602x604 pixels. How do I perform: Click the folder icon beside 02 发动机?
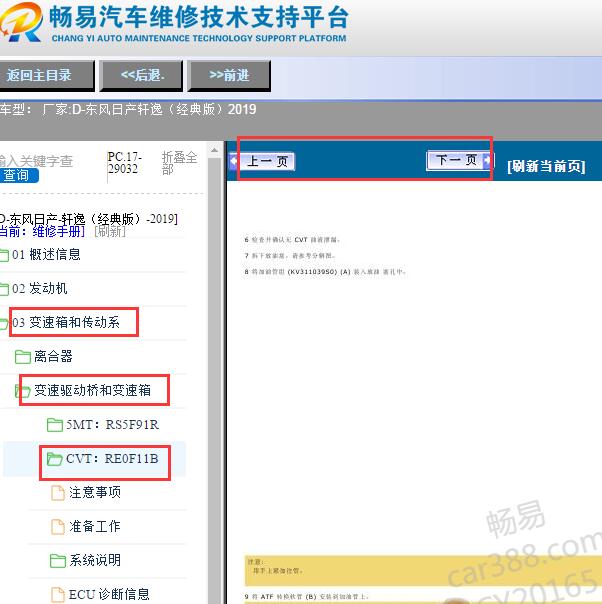tap(4, 289)
